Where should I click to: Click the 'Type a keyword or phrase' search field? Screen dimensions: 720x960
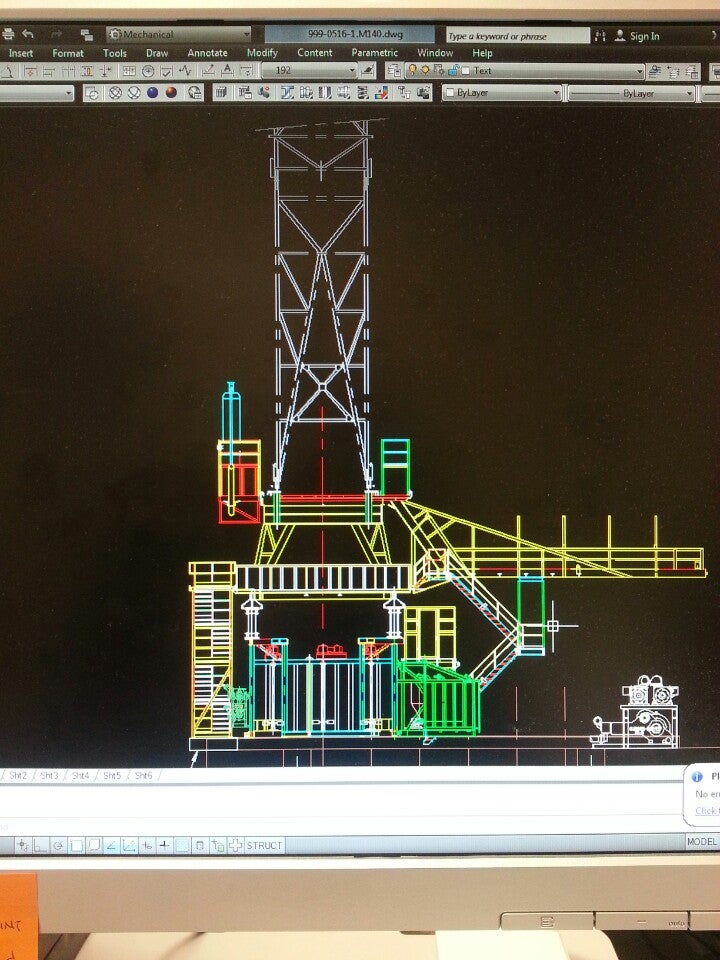click(517, 36)
